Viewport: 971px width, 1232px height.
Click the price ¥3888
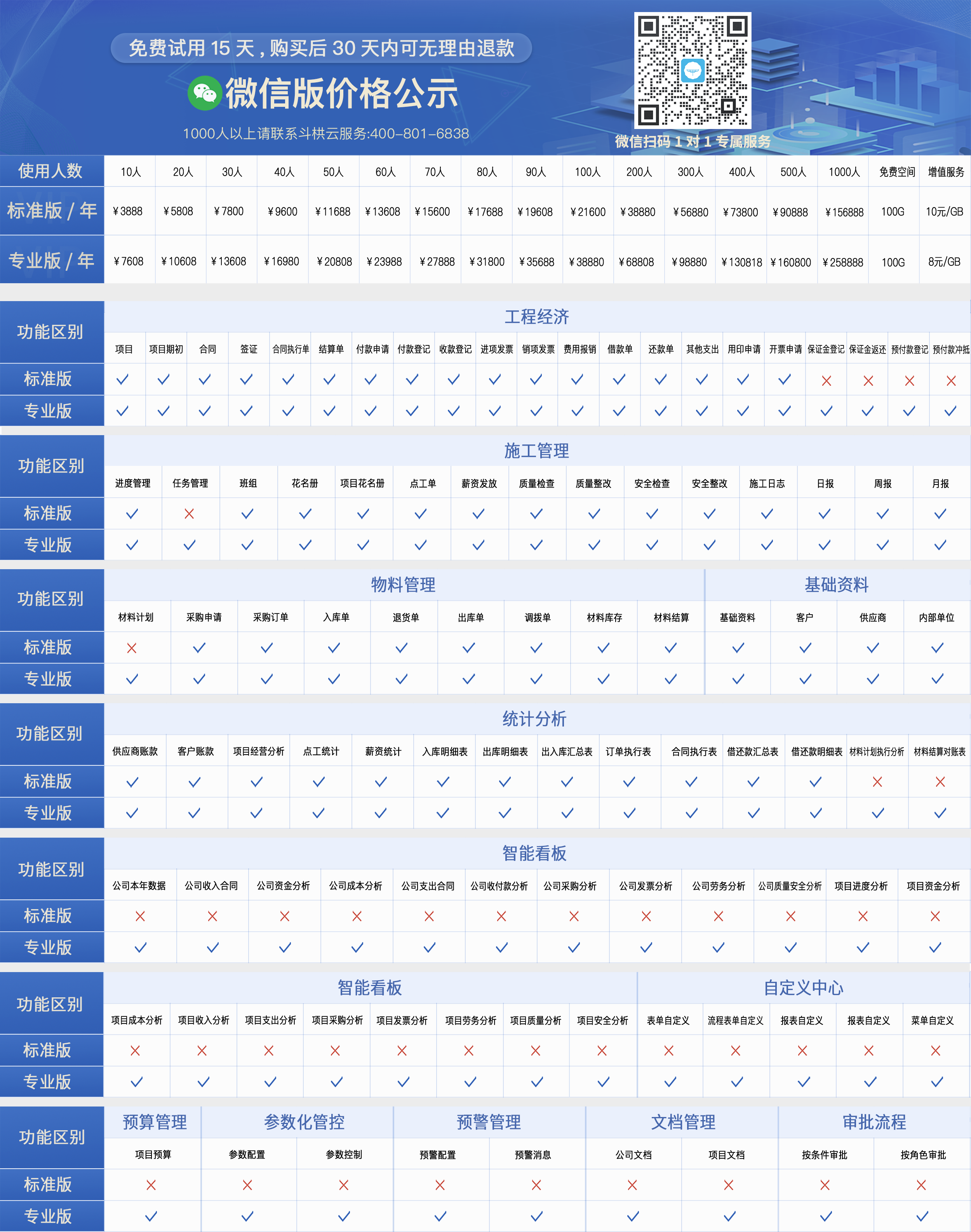pyautogui.click(x=127, y=211)
